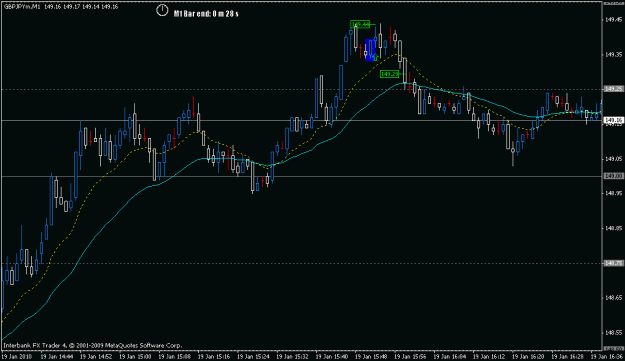
Task: Click the 19 Jan 15:16 time label
Action: [214, 356]
